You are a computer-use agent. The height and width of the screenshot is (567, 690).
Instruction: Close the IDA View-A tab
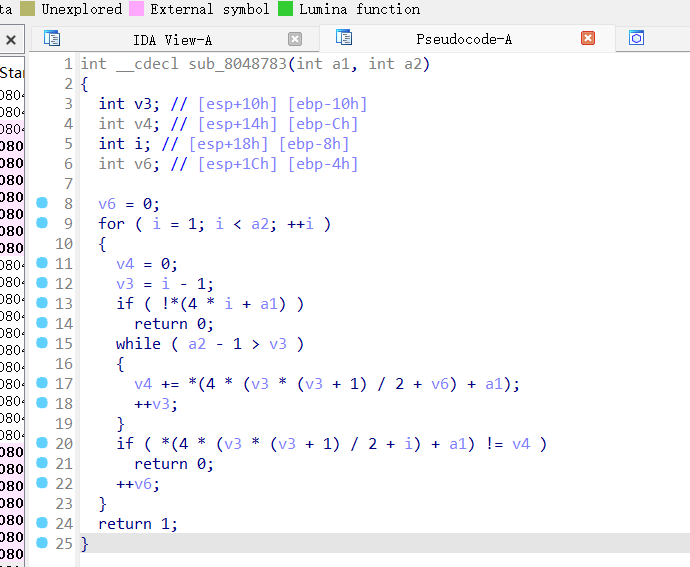295,40
